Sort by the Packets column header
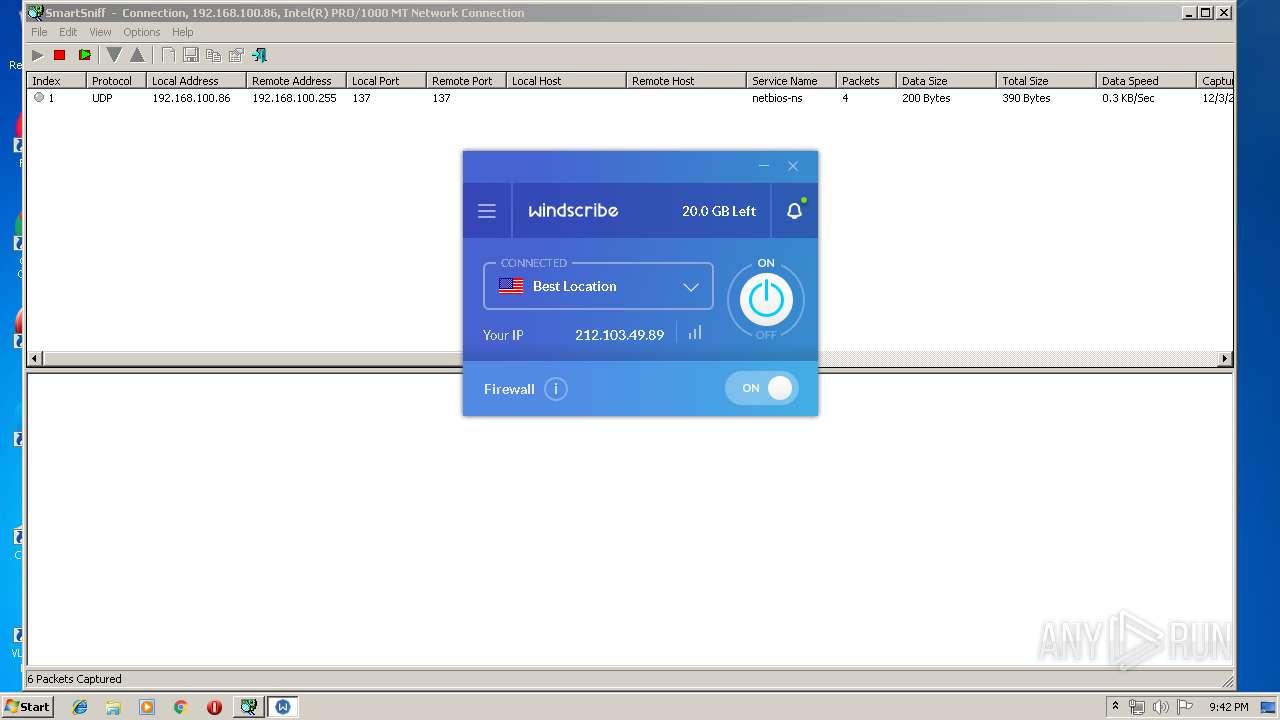The width and height of the screenshot is (1280, 720). (866, 81)
